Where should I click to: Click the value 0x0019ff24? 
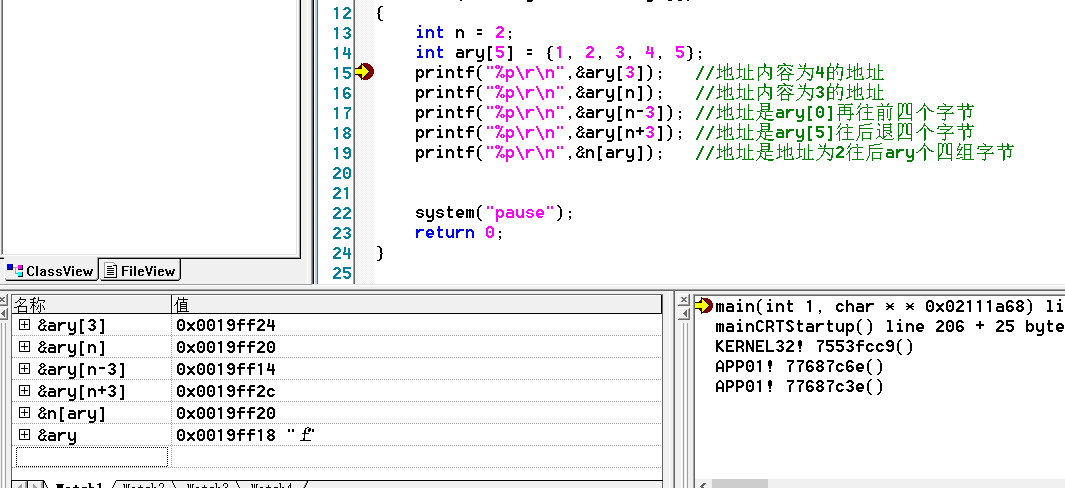[x=225, y=326]
